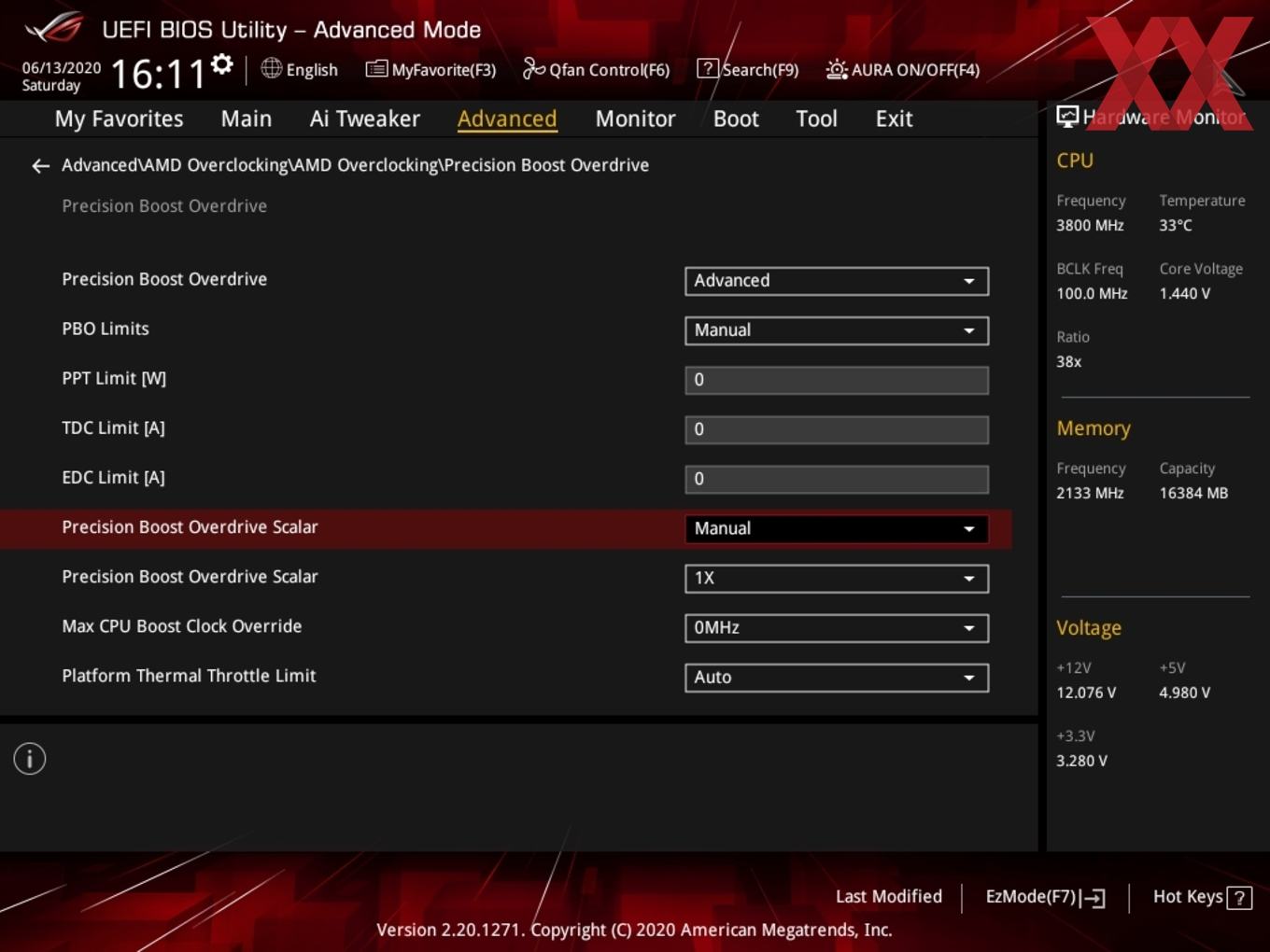1270x952 pixels.
Task: Click the EDC Limit [A] field
Action: click(837, 479)
